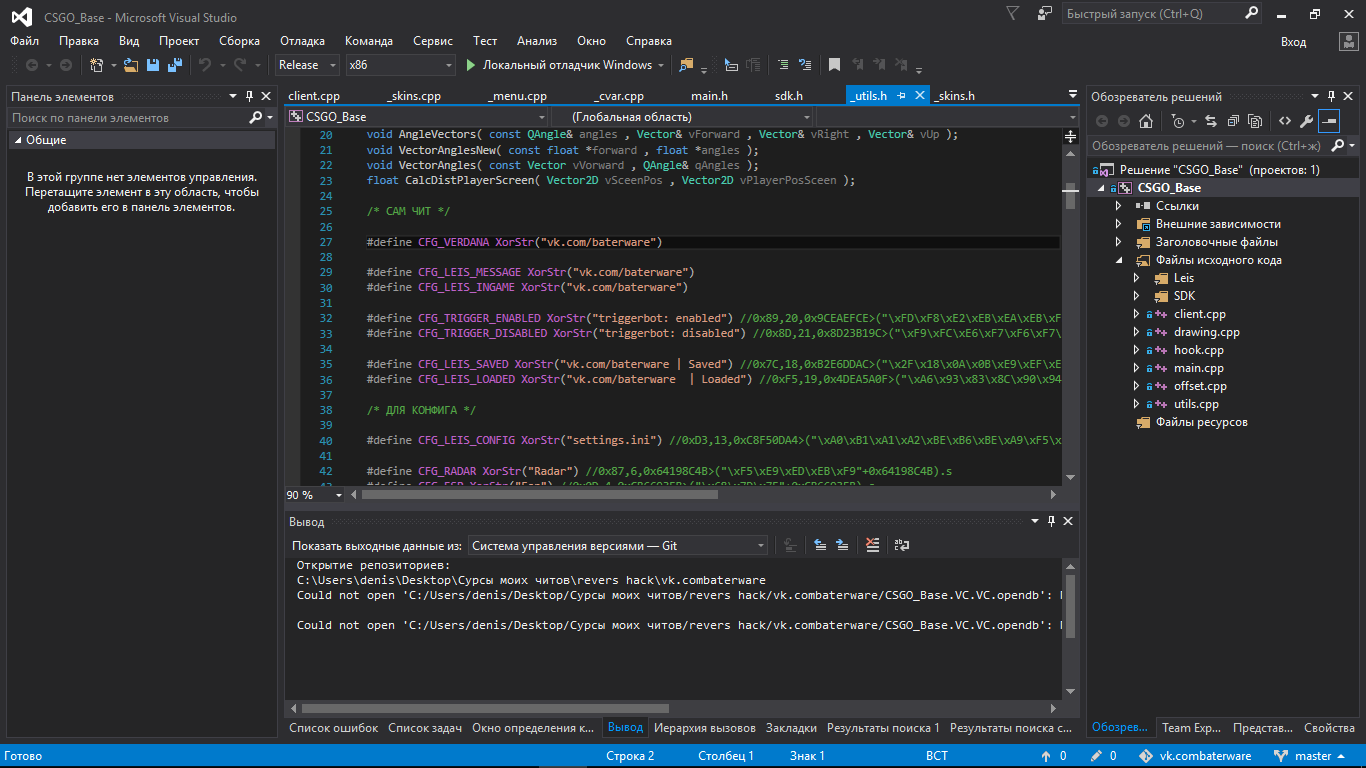Click the search icon in the Toolbox panel
1366x768 pixels.
[256, 118]
